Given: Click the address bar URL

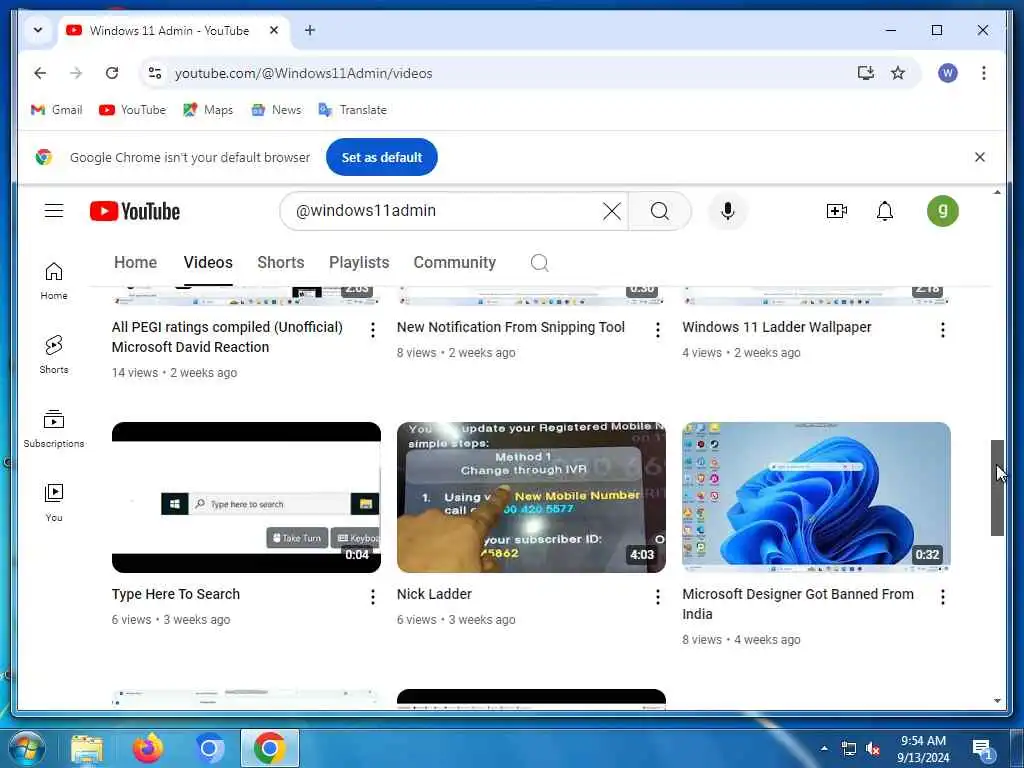Looking at the screenshot, I should [x=303, y=73].
